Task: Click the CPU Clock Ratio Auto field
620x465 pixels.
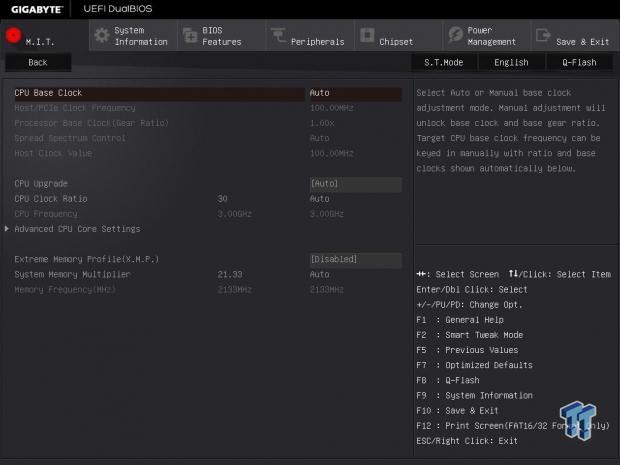Action: 353,199
